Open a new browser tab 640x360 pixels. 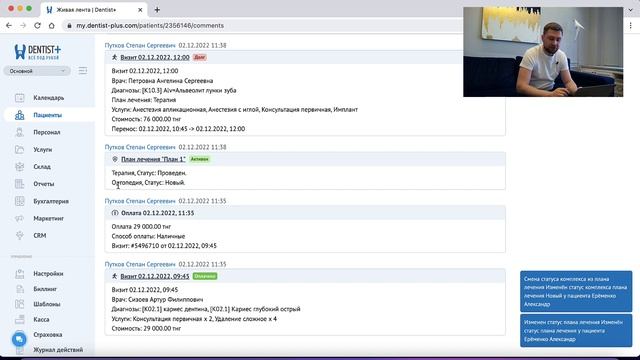coord(157,10)
